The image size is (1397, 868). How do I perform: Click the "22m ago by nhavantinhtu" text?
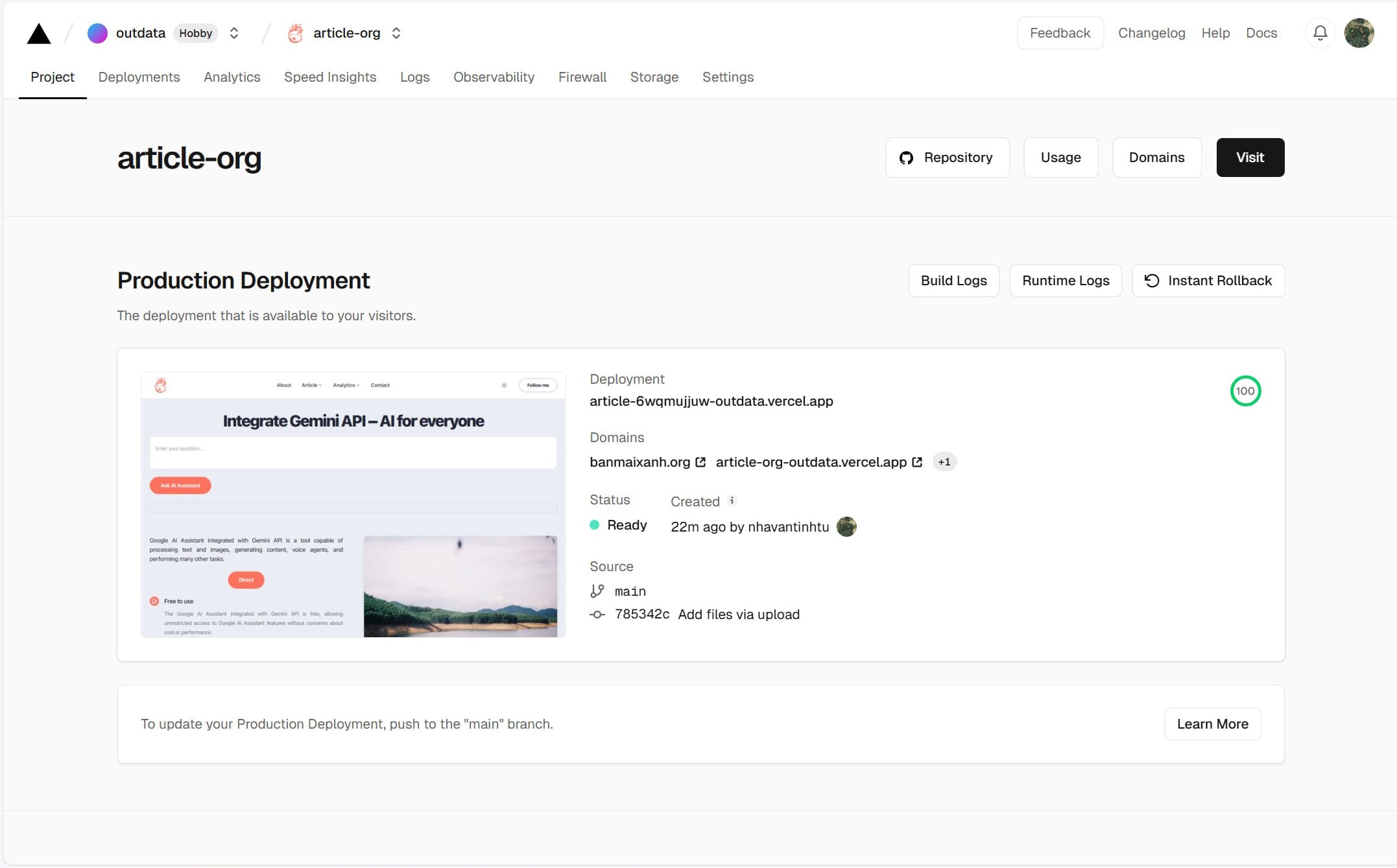pos(750,527)
